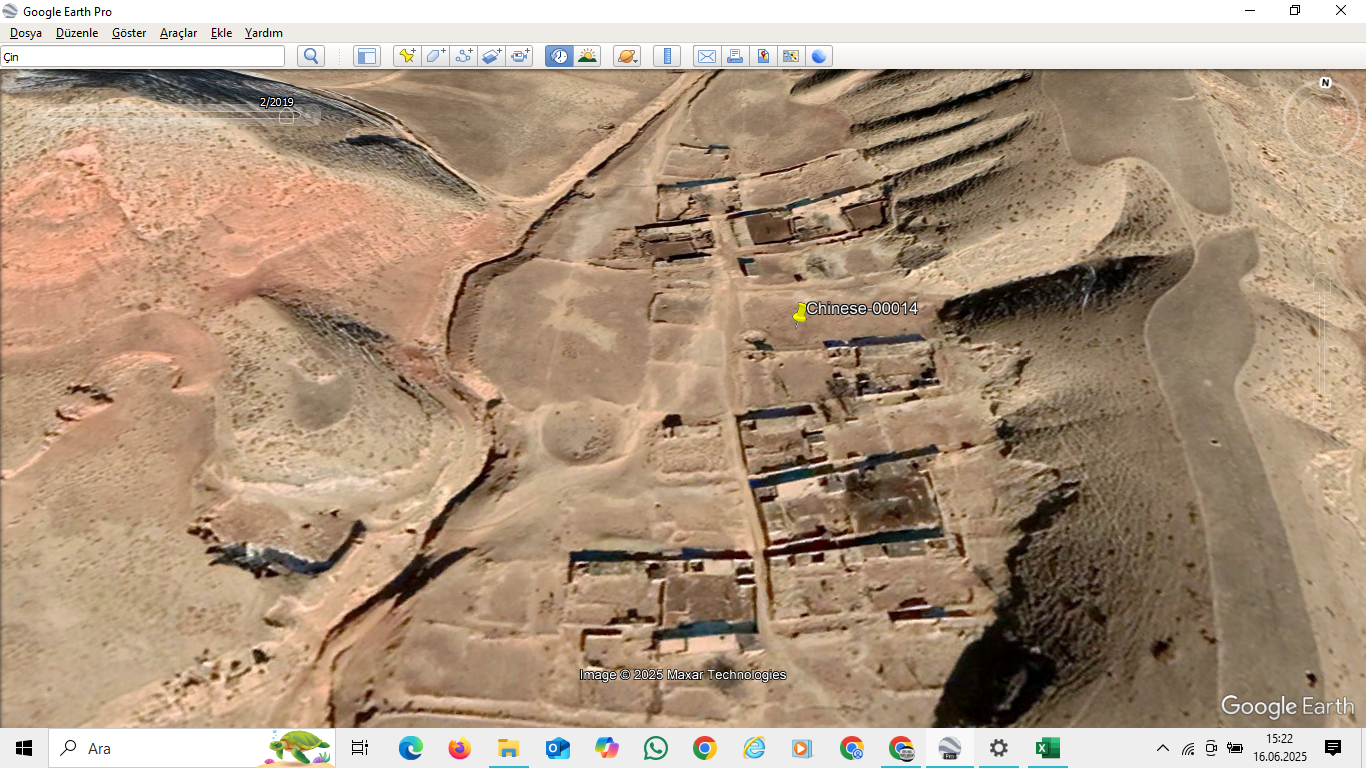1366x768 pixels.
Task: Click the blue Earth globe icon
Action: pyautogui.click(x=819, y=56)
